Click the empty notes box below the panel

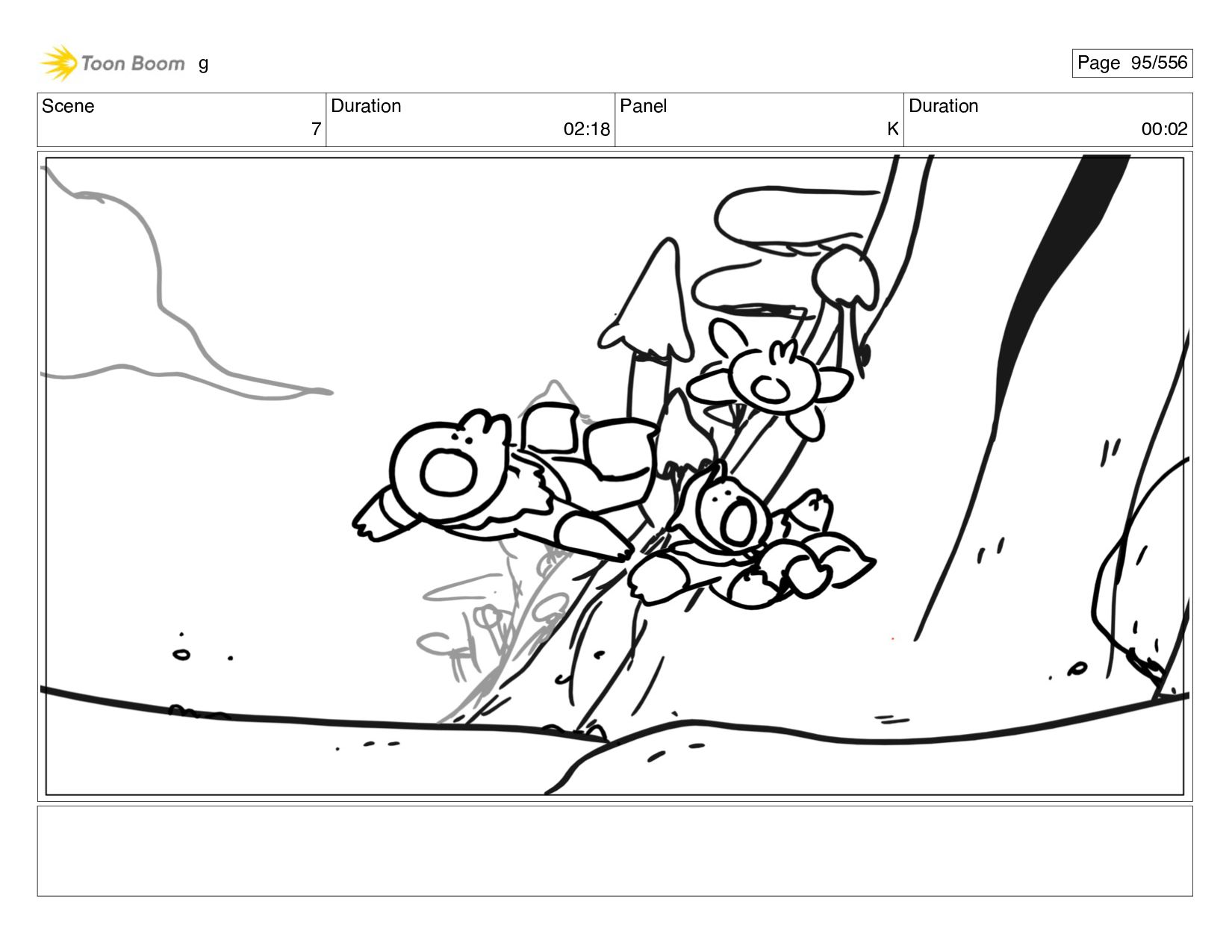pos(615,850)
